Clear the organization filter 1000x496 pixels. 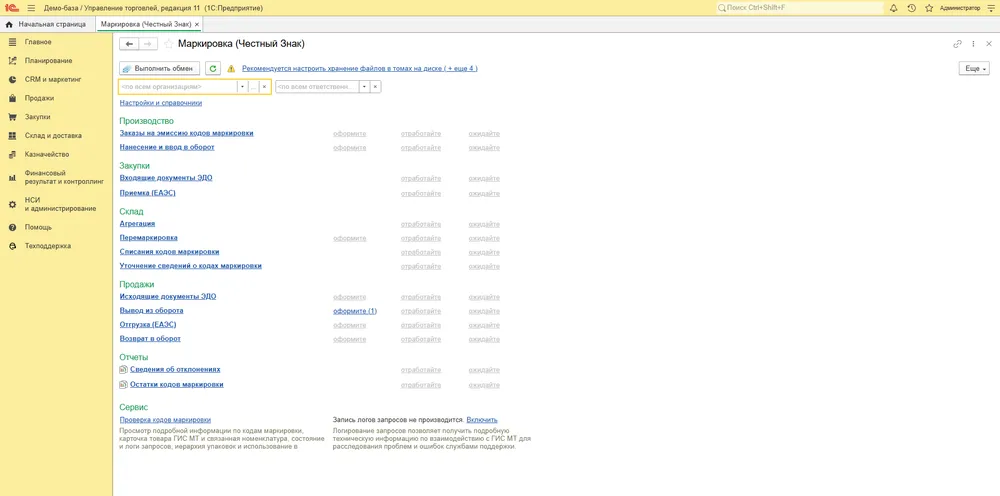[x=264, y=87]
